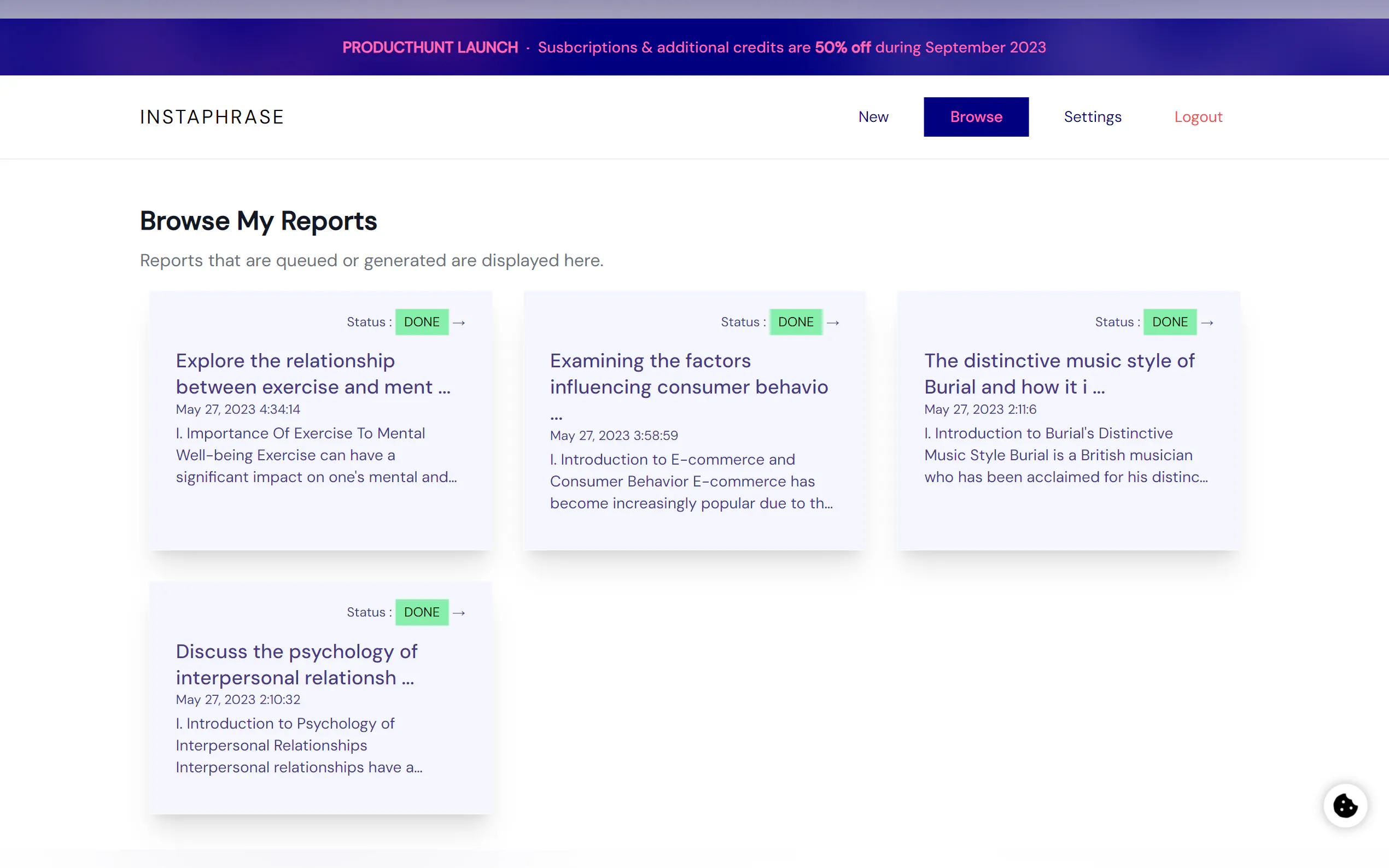Click DONE badge on Burial music report
The image size is (1389, 868).
click(x=1170, y=322)
